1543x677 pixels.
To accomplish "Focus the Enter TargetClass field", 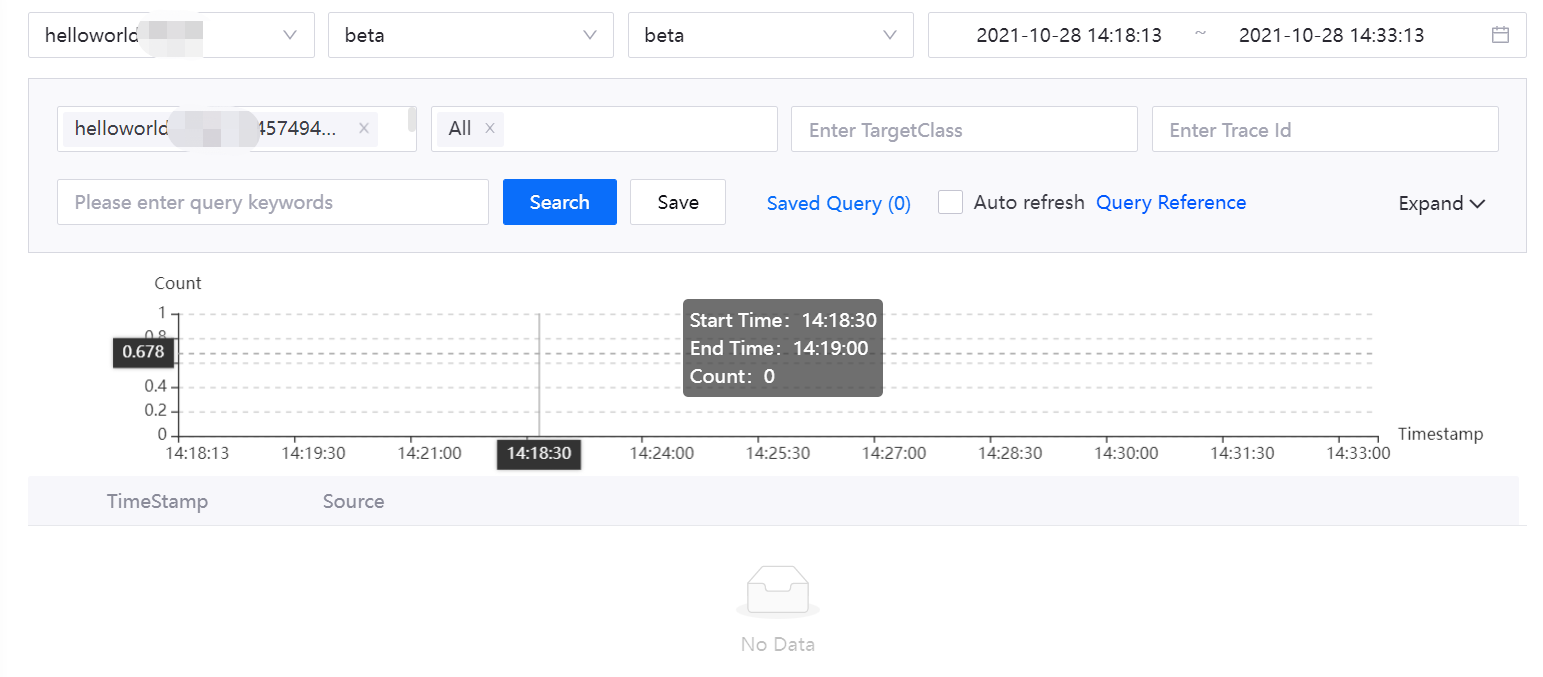I will coord(963,129).
